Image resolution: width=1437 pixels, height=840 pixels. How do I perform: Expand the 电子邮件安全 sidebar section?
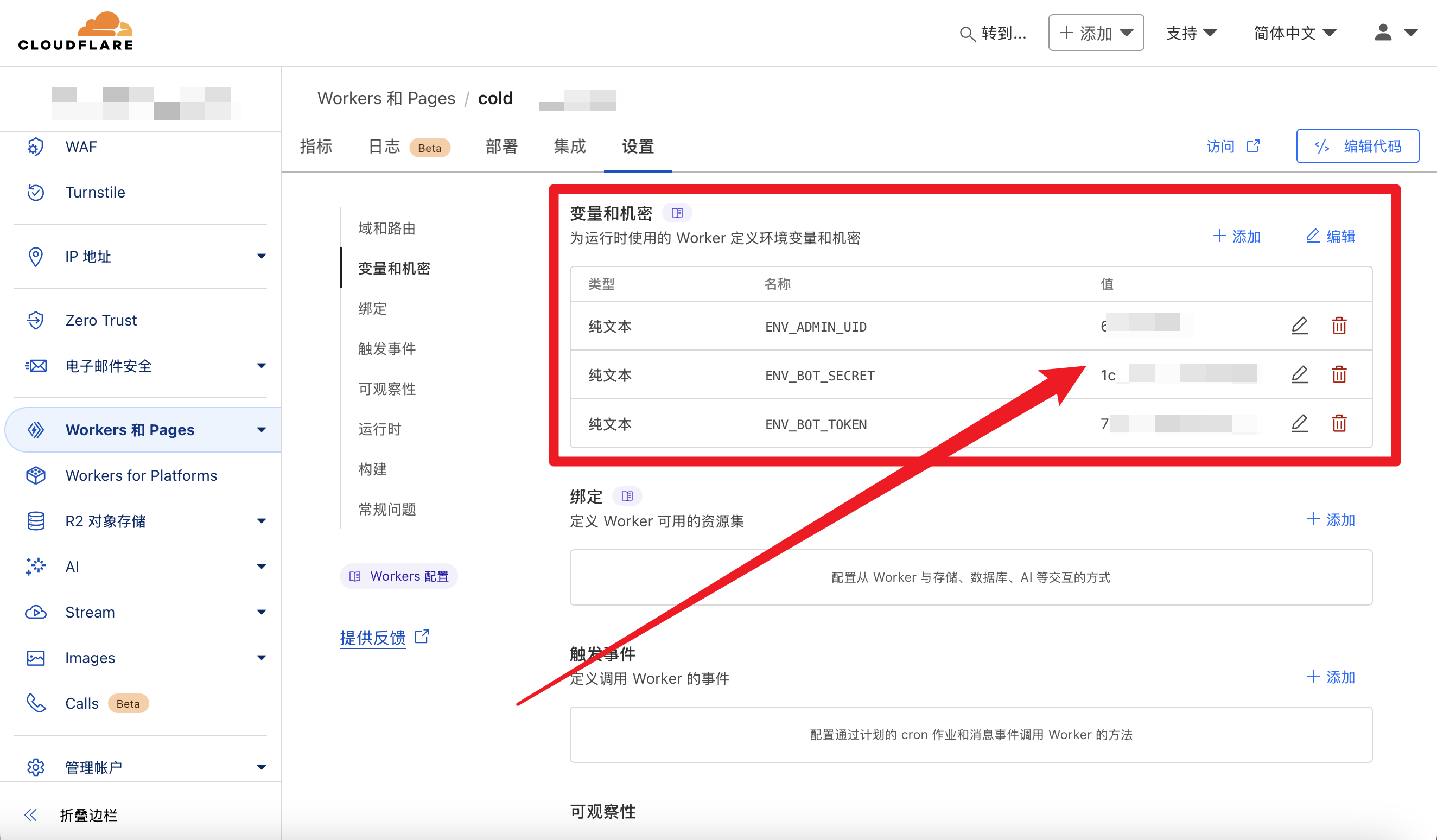pyautogui.click(x=261, y=366)
